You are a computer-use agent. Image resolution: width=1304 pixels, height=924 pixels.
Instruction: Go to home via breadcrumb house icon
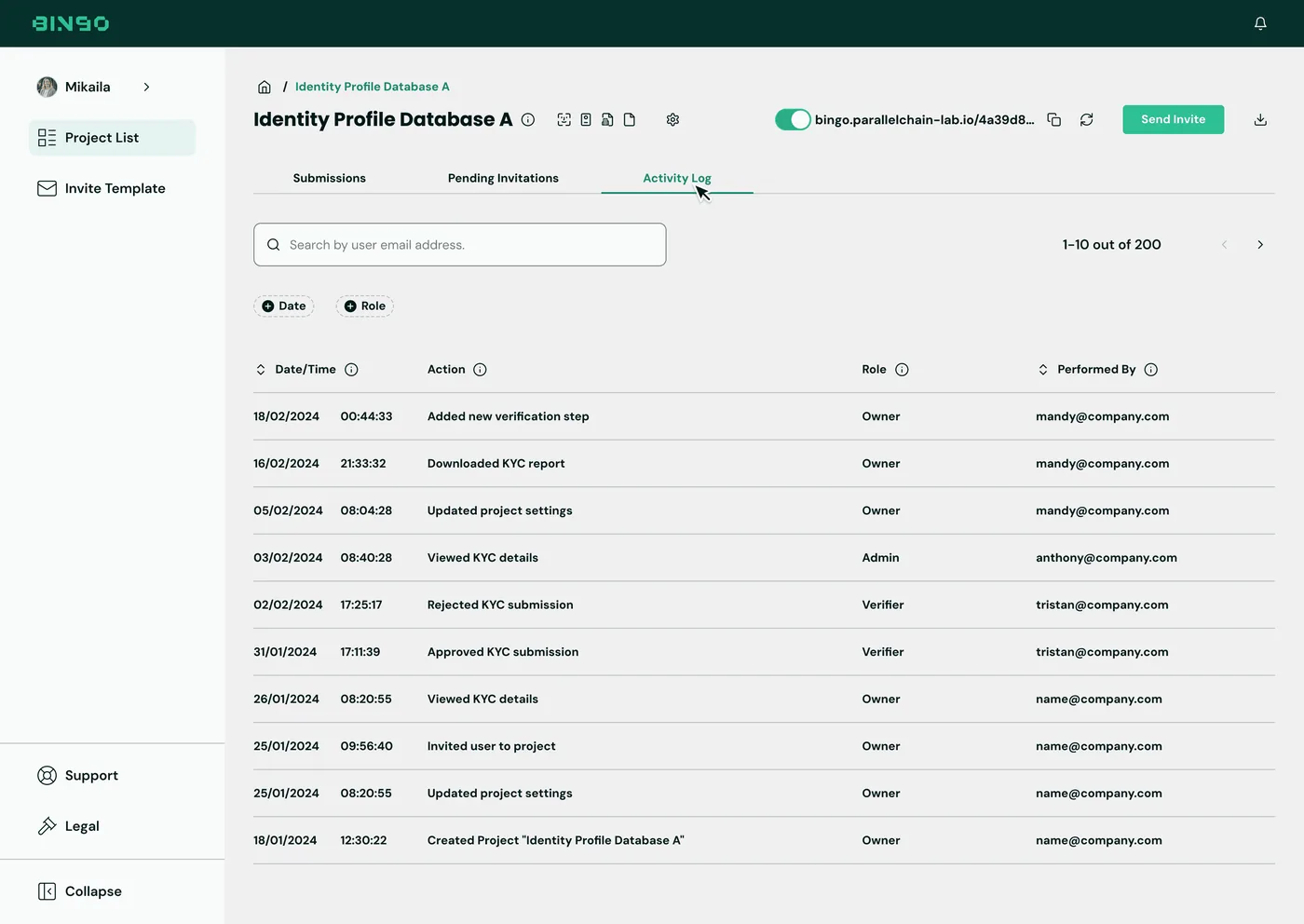(x=265, y=87)
